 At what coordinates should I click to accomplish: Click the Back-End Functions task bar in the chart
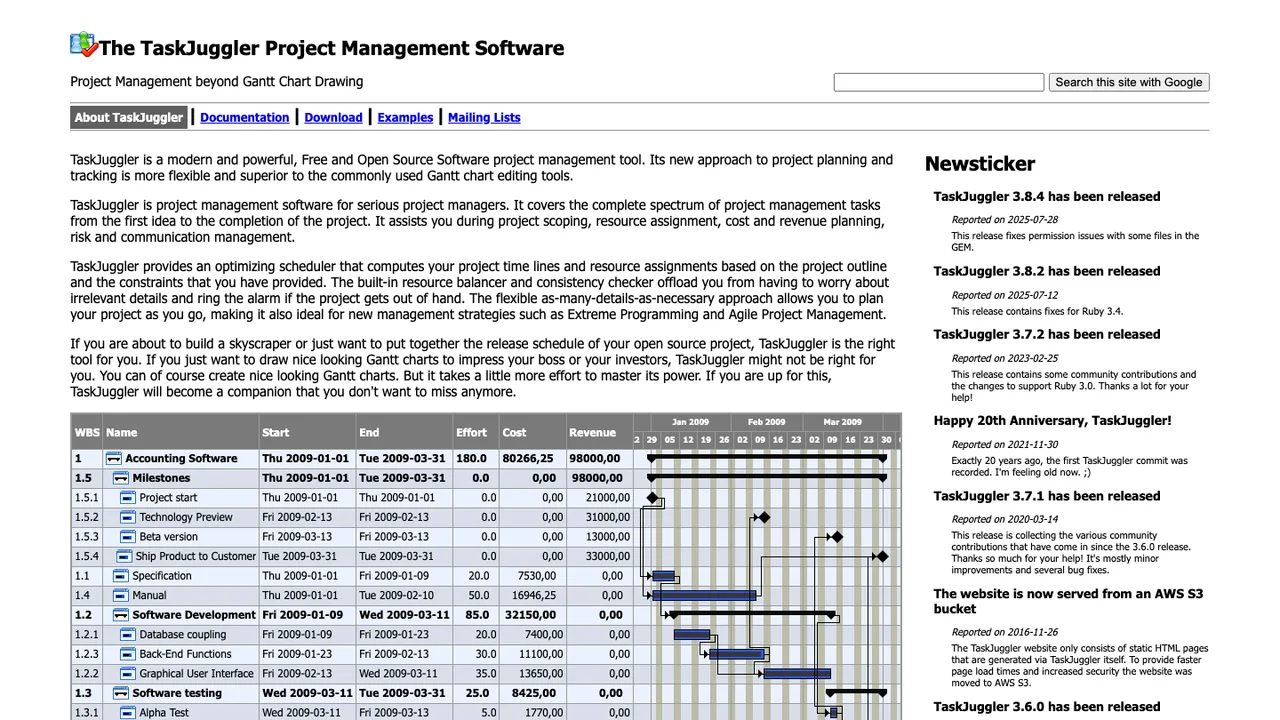(737, 654)
